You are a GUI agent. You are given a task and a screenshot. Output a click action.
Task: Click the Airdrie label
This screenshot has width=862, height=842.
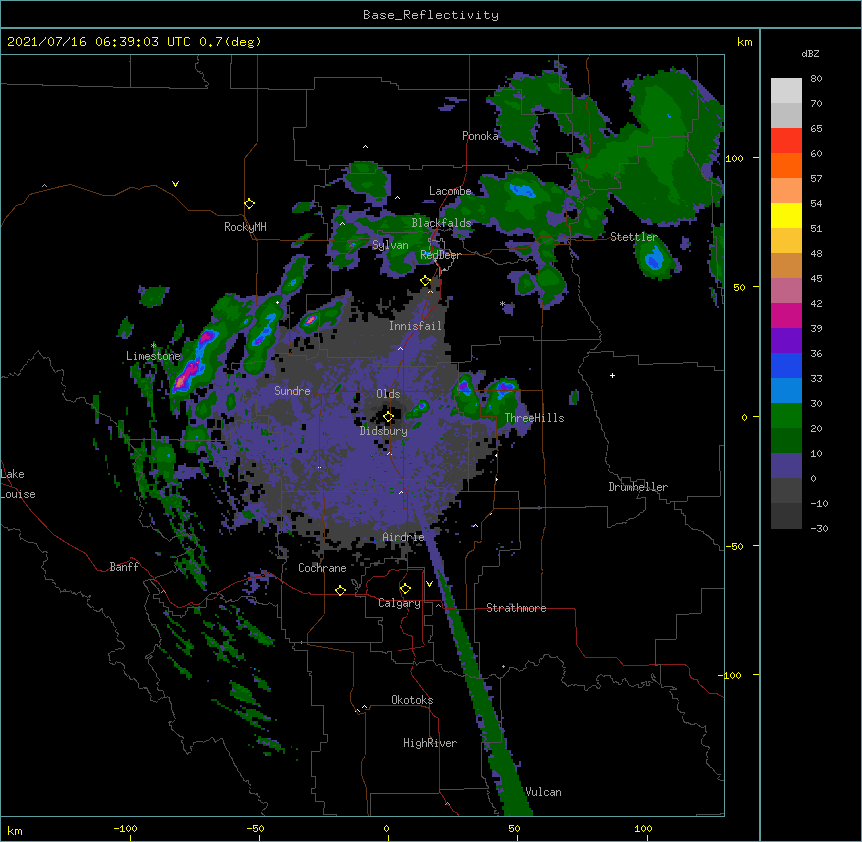[404, 537]
